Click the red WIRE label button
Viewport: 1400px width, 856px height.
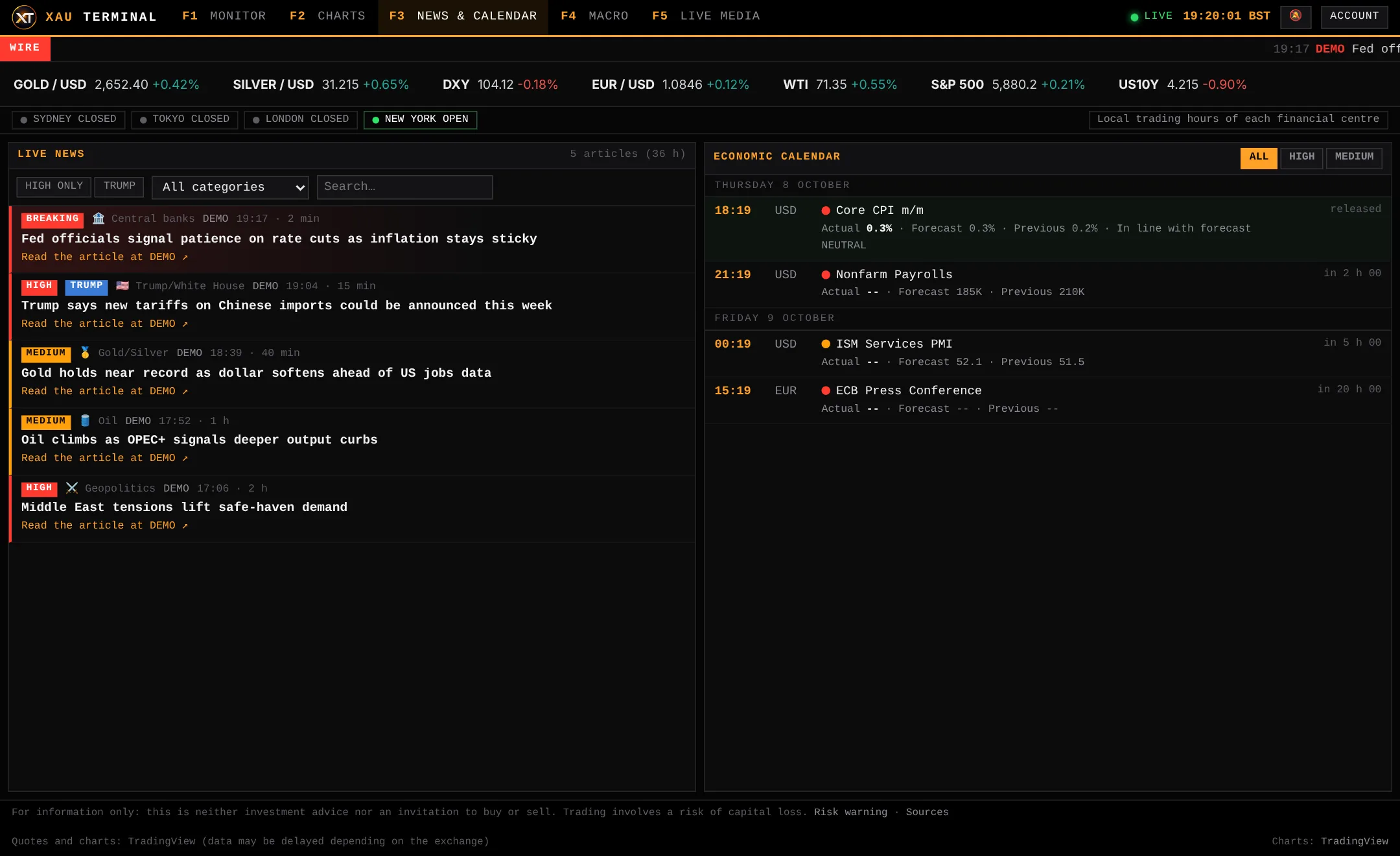pyautogui.click(x=25, y=49)
